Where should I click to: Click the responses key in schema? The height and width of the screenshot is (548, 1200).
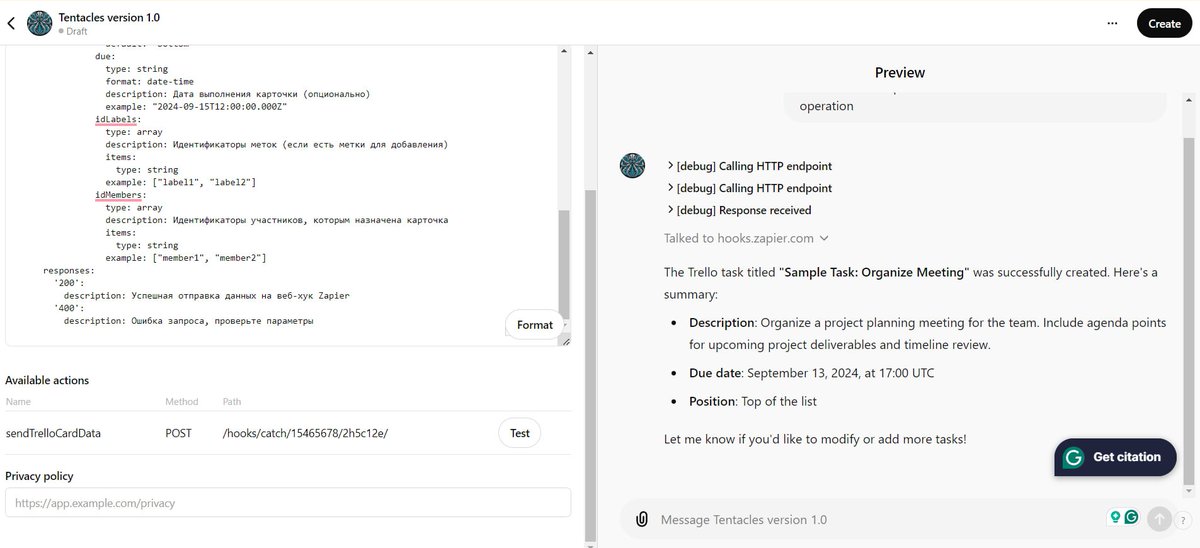69,270
